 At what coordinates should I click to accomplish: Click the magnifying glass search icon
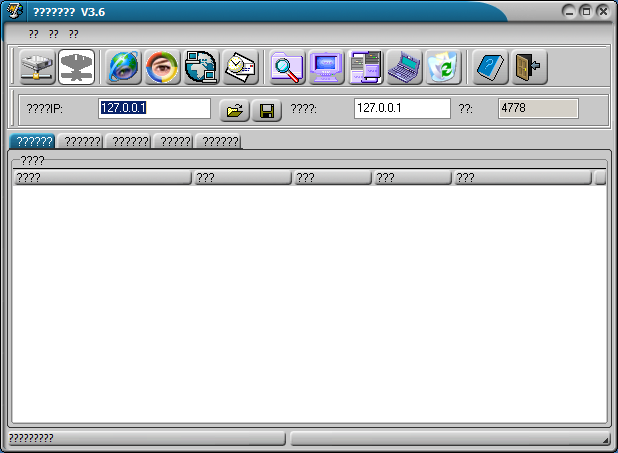click(287, 67)
